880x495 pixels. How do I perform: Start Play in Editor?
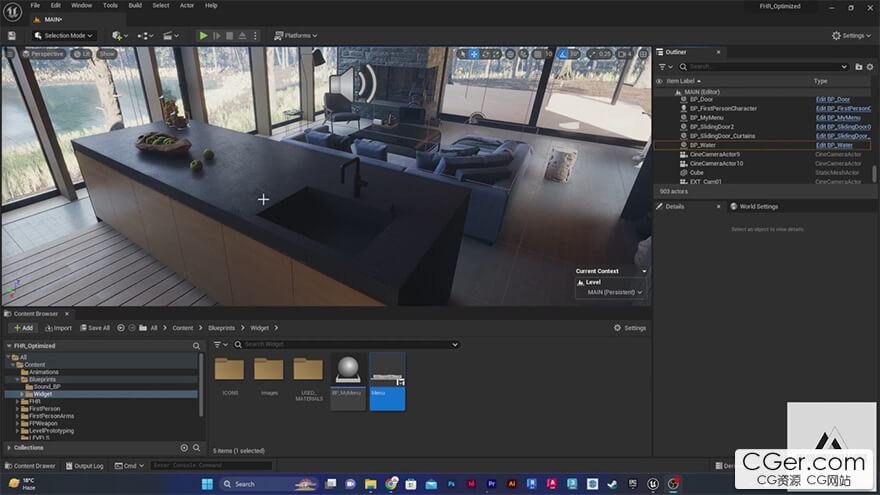[x=203, y=35]
